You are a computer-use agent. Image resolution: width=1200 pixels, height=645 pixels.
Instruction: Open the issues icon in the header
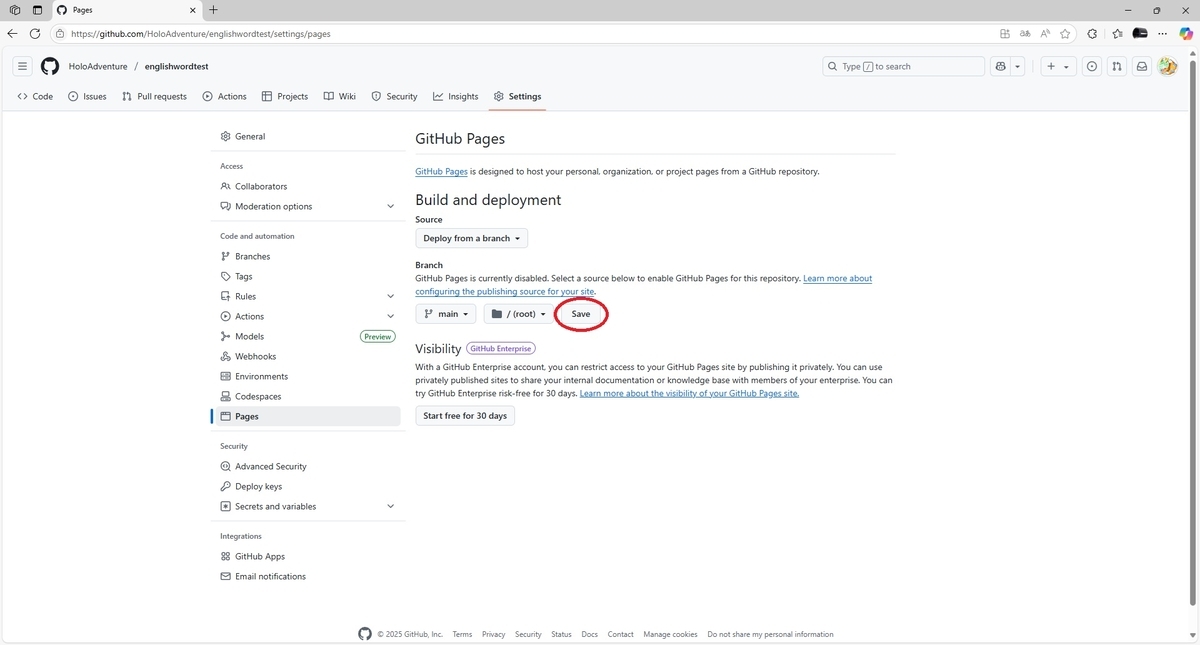point(1091,66)
